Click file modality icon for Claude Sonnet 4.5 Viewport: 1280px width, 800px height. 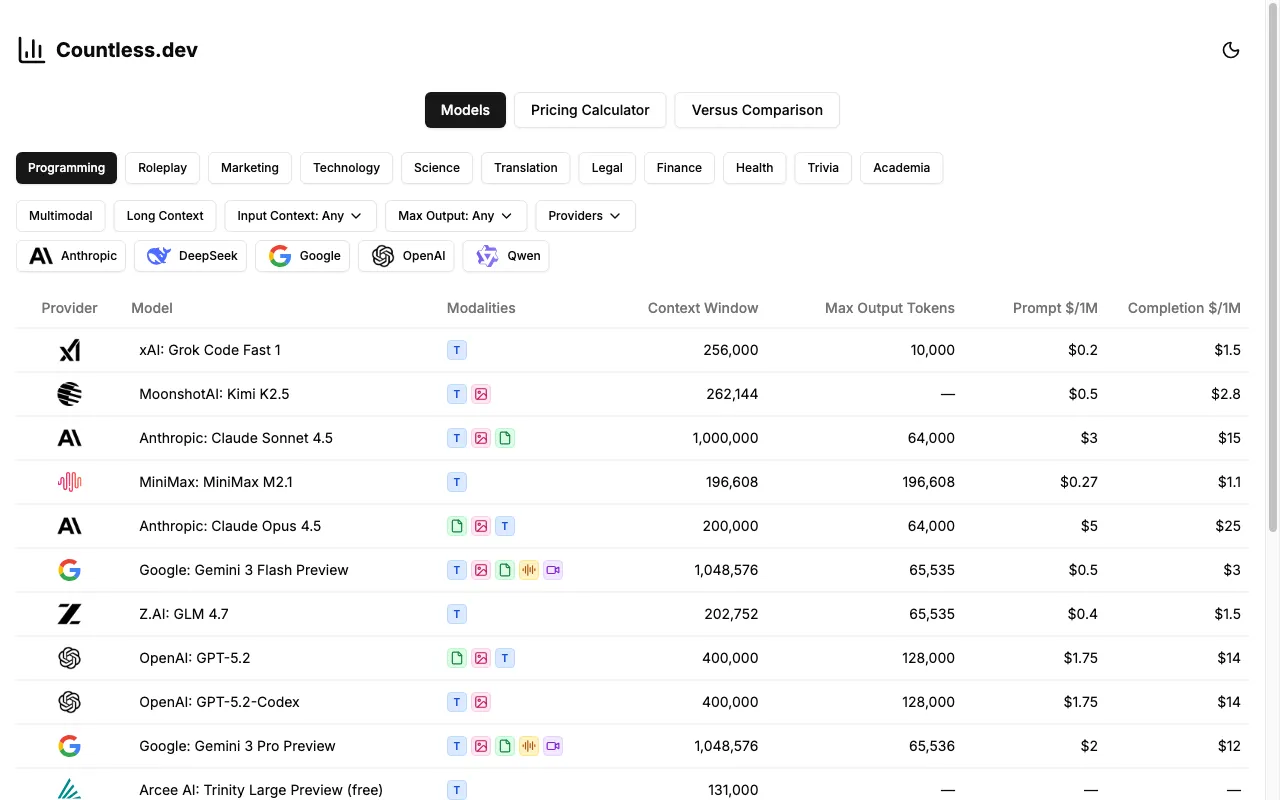505,438
